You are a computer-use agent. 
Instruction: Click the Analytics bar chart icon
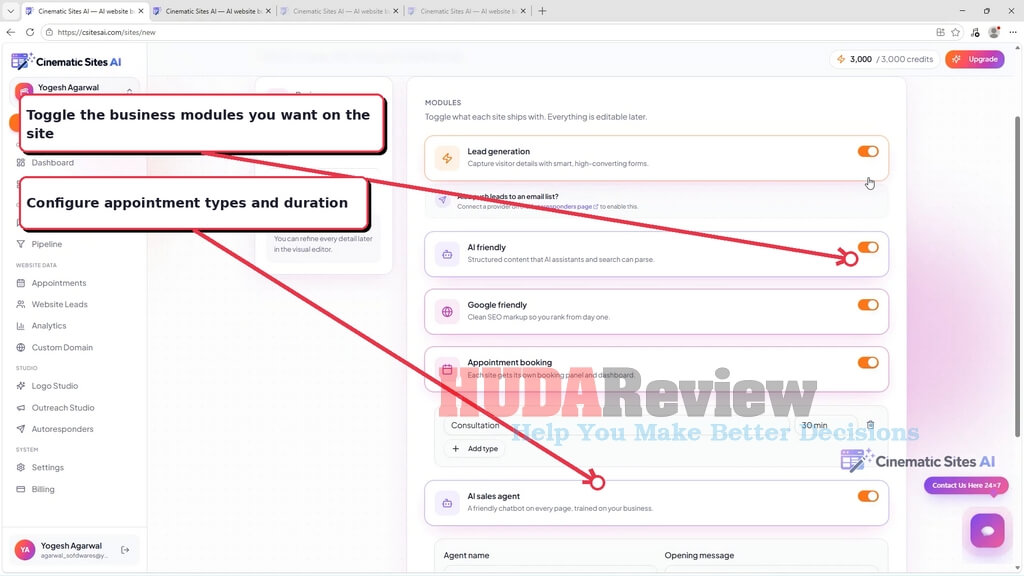(x=21, y=326)
